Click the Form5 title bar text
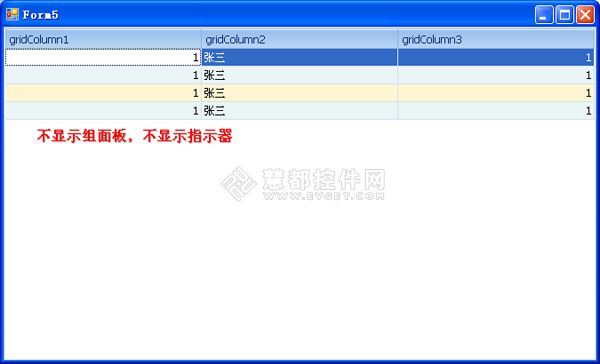Image resolution: width=600 pixels, height=364 pixels. pyautogui.click(x=41, y=15)
